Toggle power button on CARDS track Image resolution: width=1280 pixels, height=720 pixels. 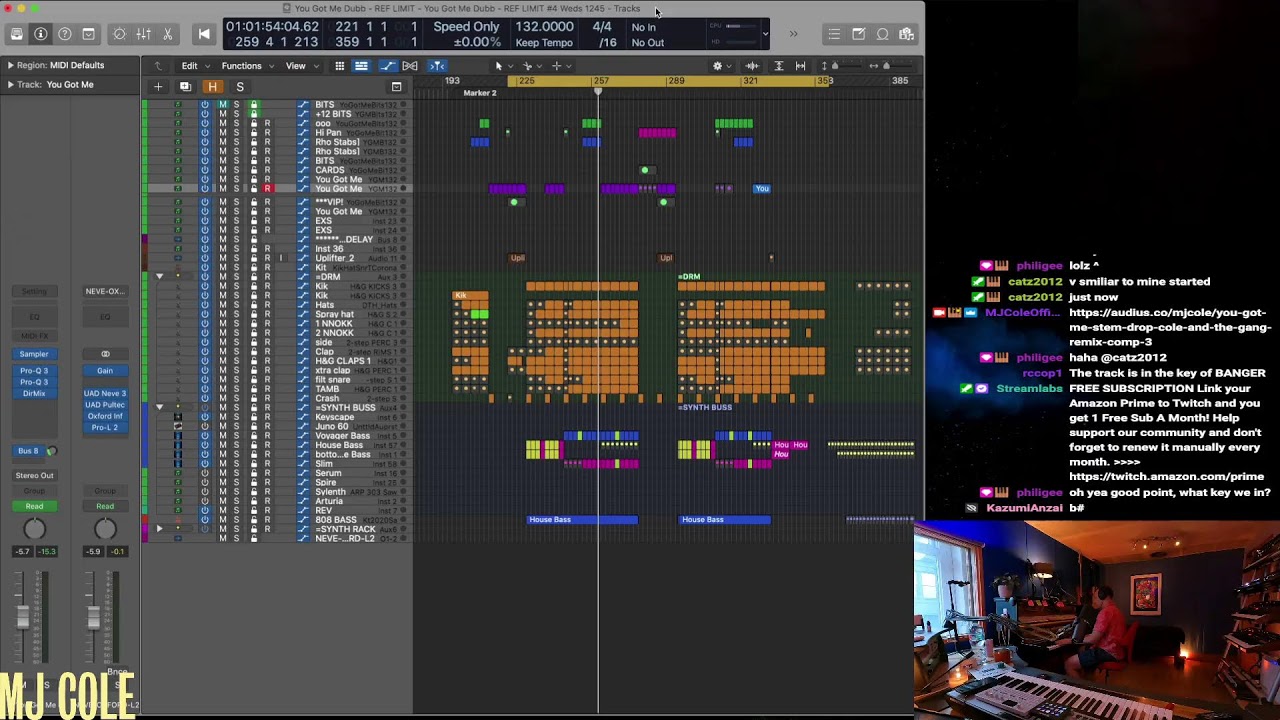[205, 170]
